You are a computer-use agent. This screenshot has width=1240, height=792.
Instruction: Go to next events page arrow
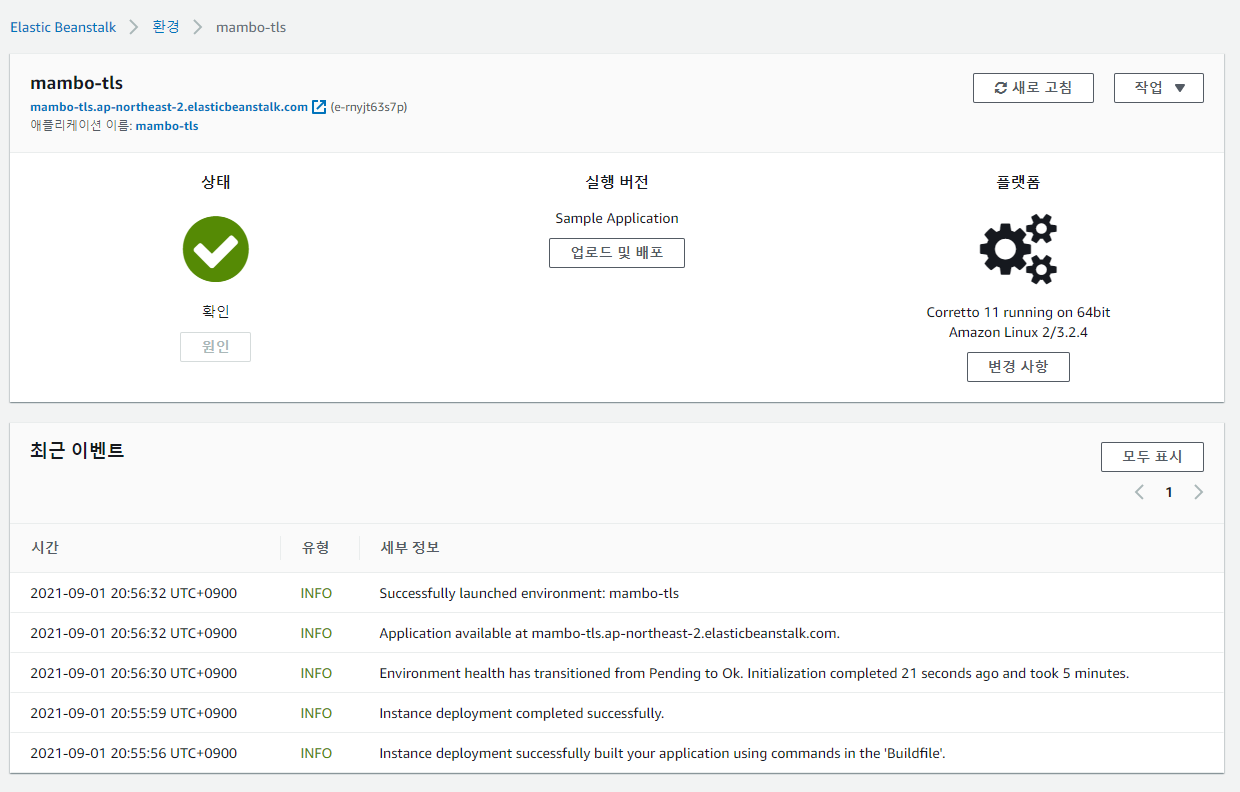point(1198,492)
